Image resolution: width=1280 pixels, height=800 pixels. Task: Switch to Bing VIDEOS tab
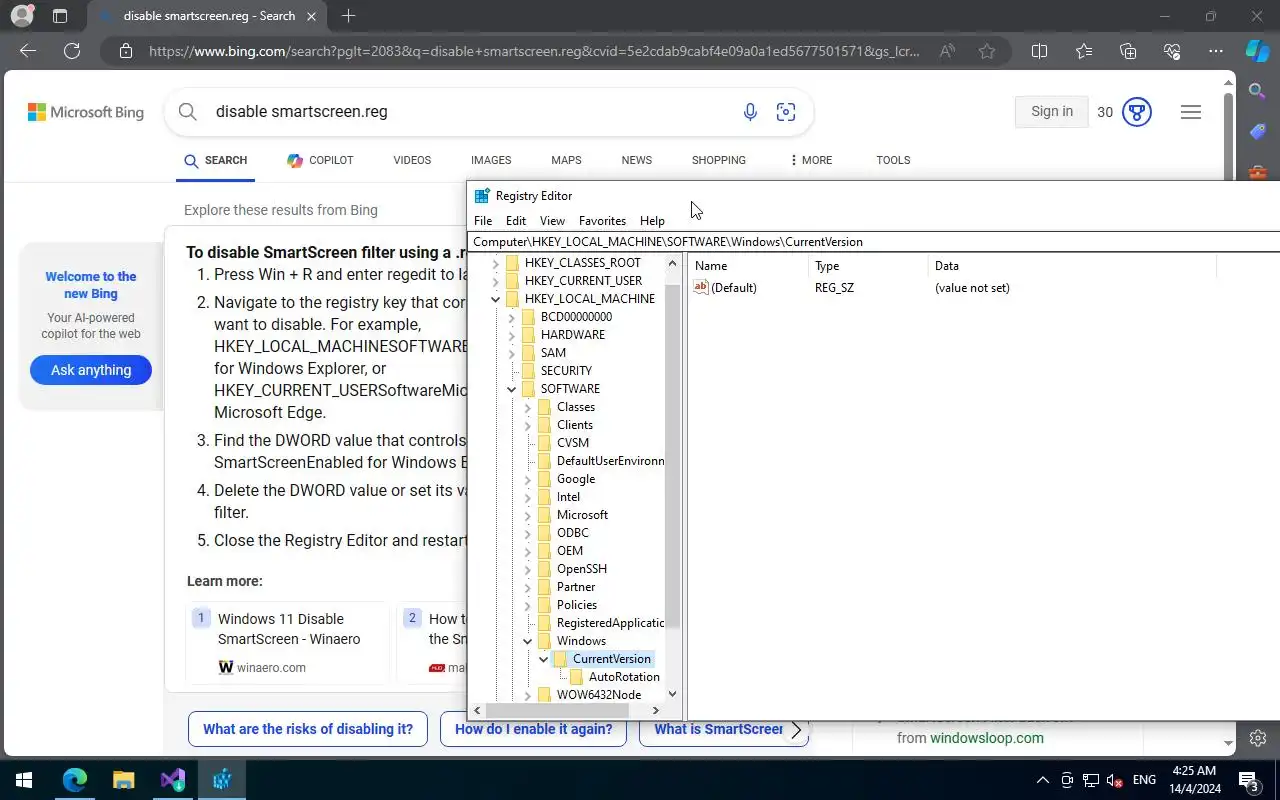pos(412,160)
